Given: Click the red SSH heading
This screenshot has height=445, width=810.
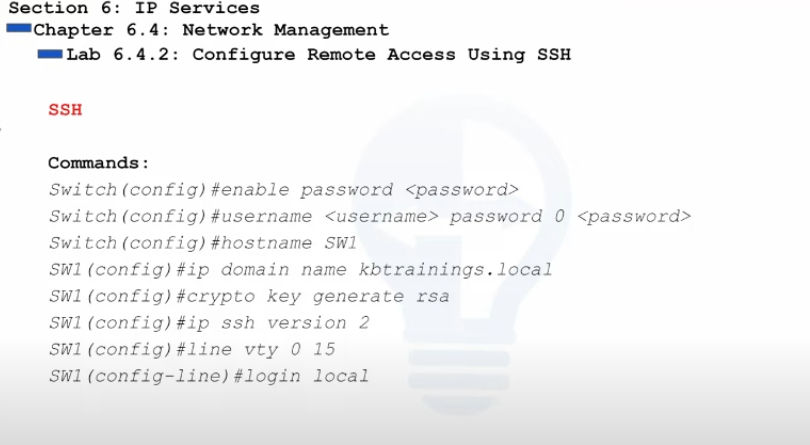Looking at the screenshot, I should click(65, 110).
